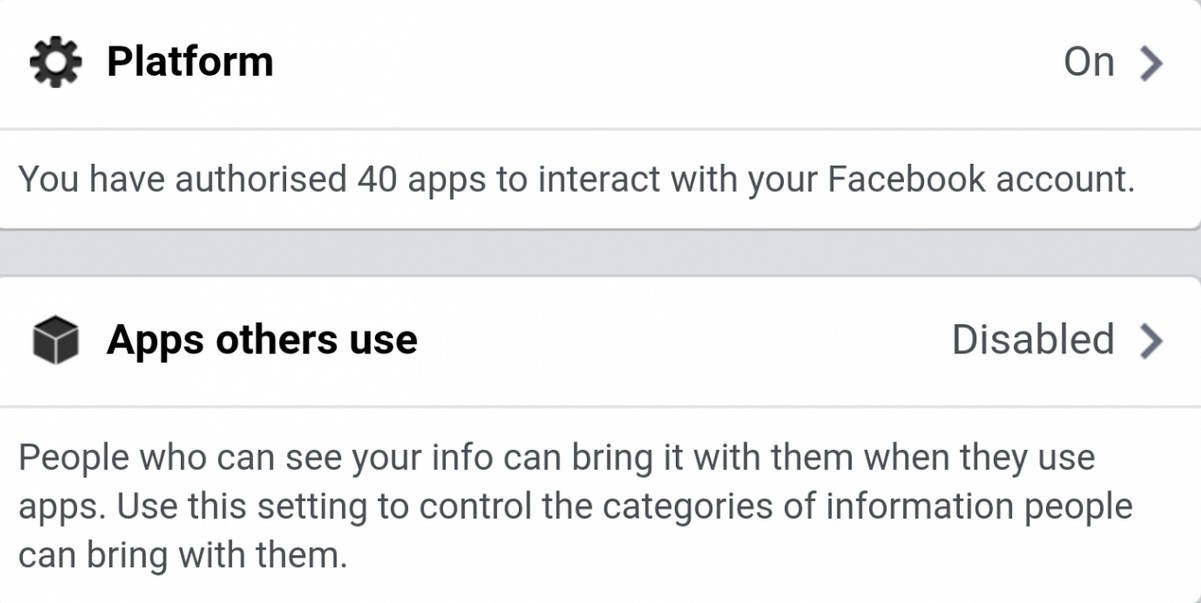The width and height of the screenshot is (1201, 603).
Task: Click the "can bring with them." last line
Action: tap(182, 555)
